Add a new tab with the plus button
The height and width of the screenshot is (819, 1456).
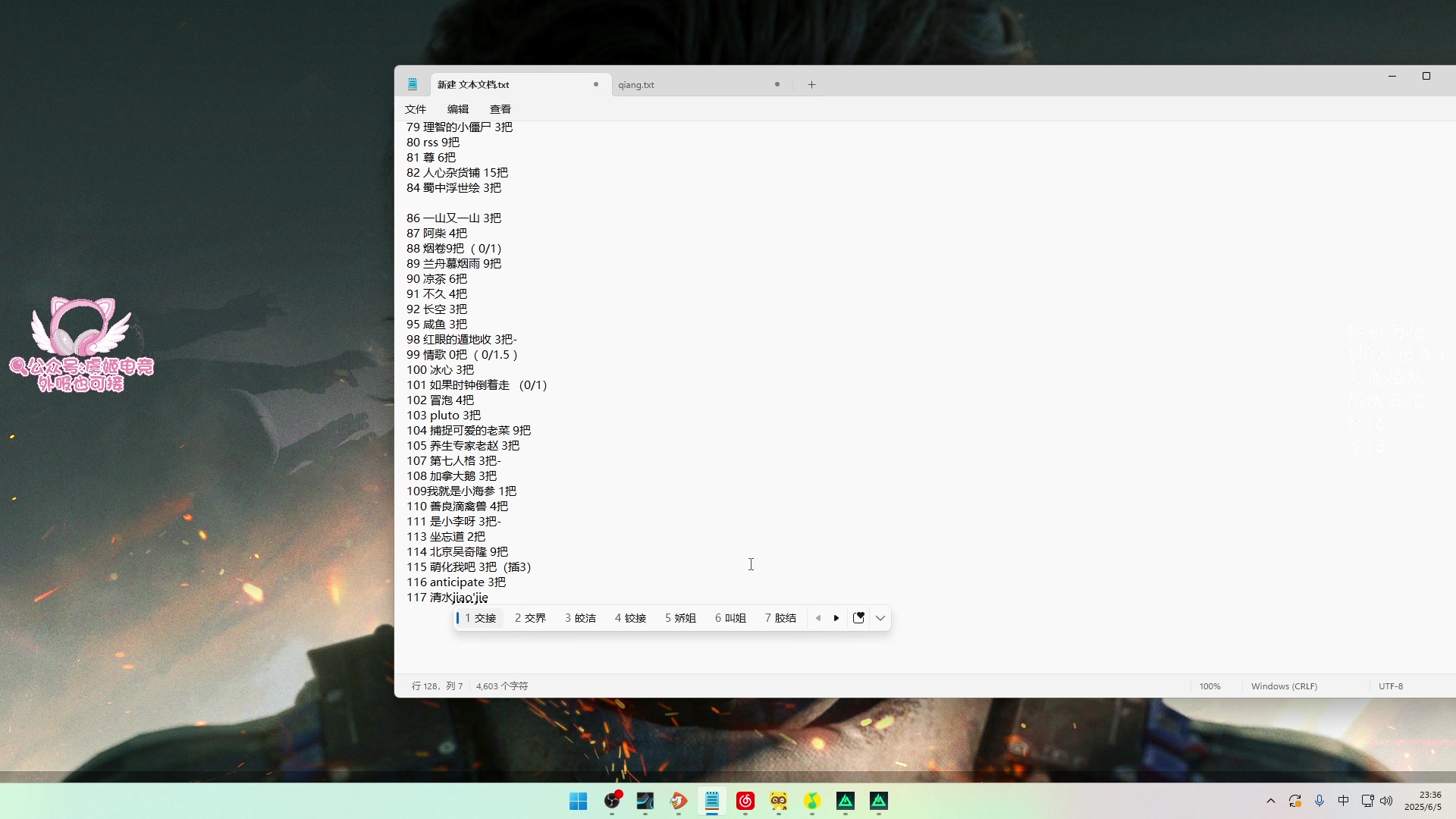tap(811, 85)
